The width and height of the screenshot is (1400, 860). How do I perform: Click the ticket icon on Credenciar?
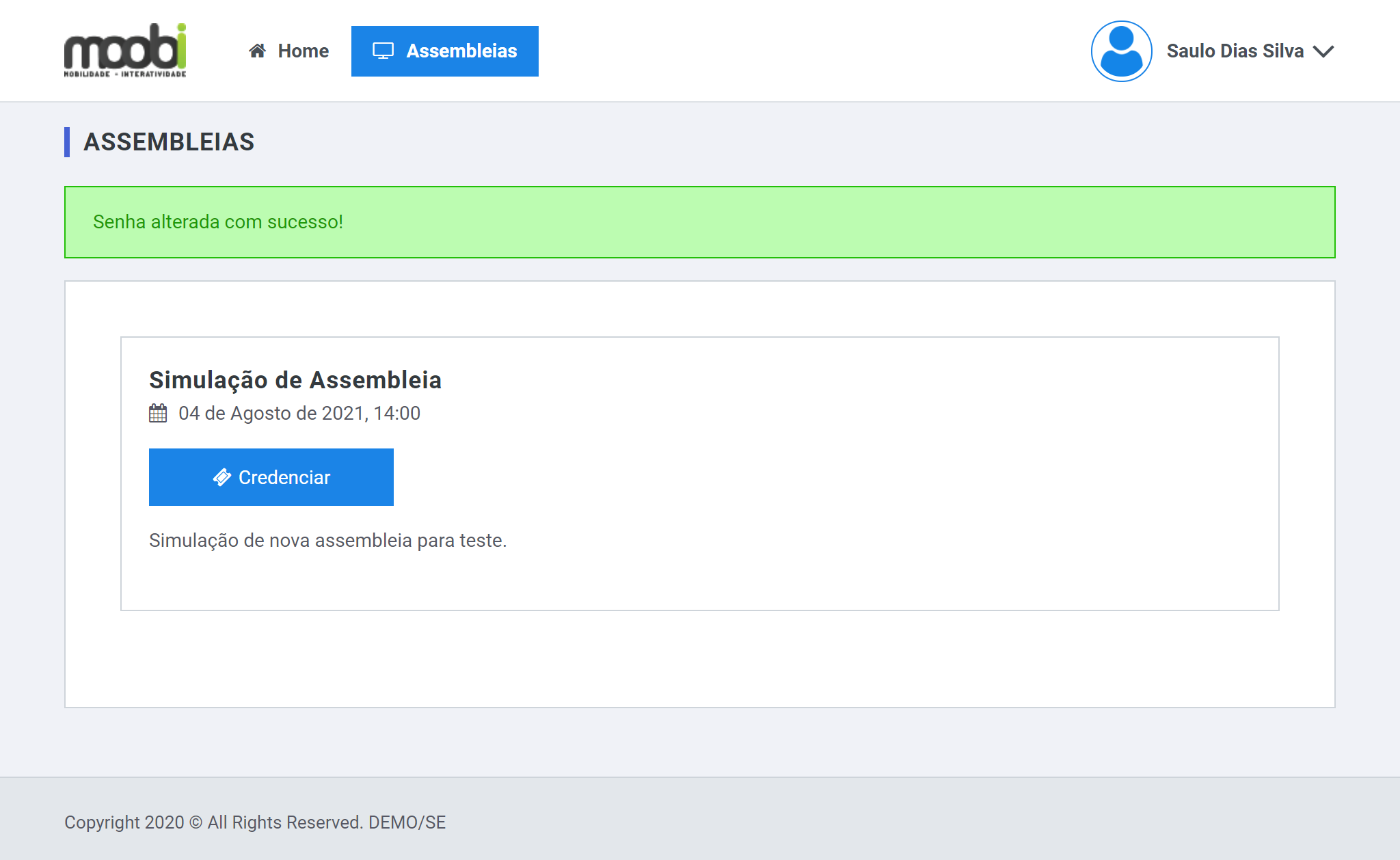coord(221,477)
